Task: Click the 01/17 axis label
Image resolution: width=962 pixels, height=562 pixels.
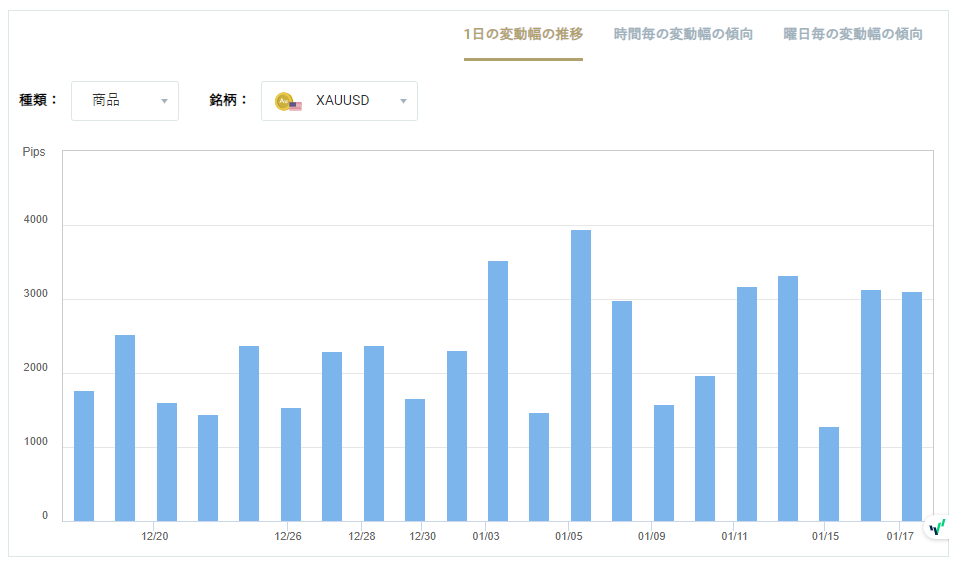Action: click(900, 536)
